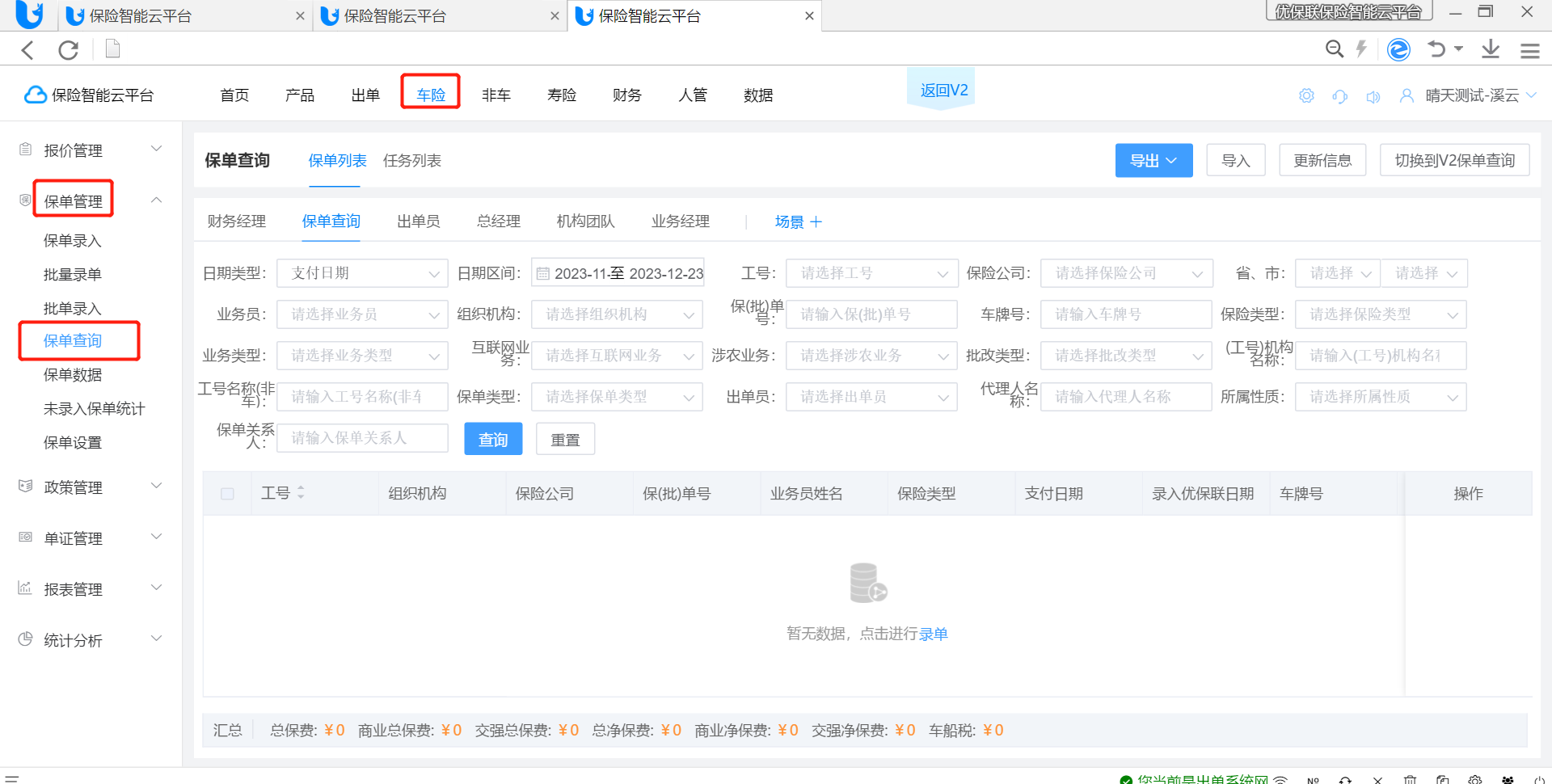The image size is (1552, 784).
Task: Expand the 导出 dropdown button
Action: click(1153, 161)
